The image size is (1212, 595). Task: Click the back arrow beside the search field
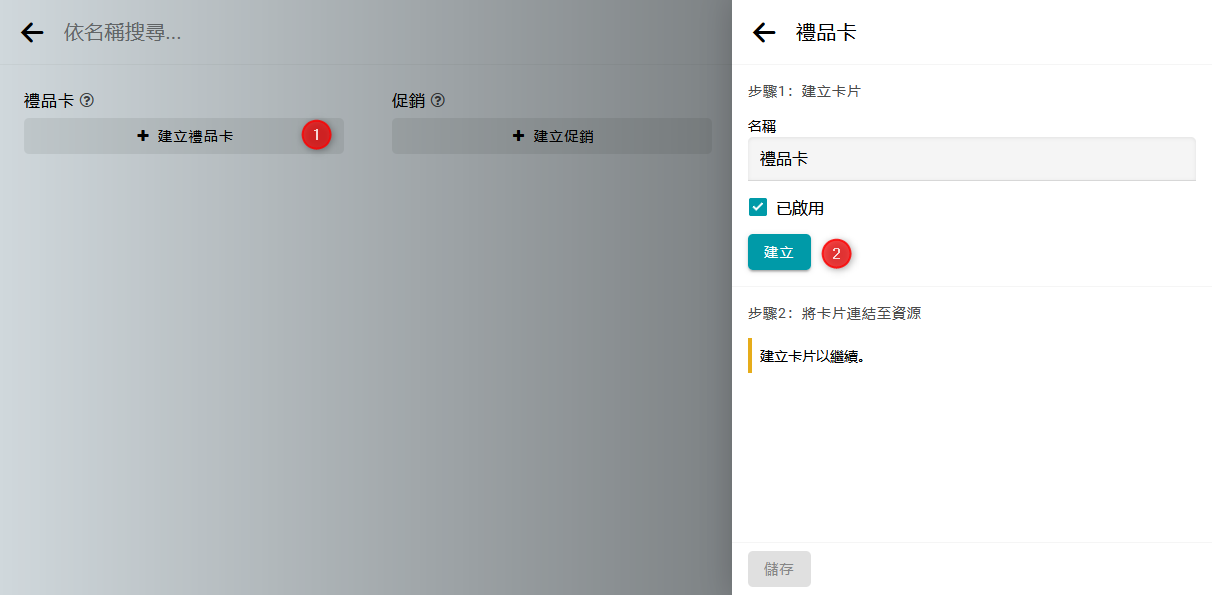[32, 32]
